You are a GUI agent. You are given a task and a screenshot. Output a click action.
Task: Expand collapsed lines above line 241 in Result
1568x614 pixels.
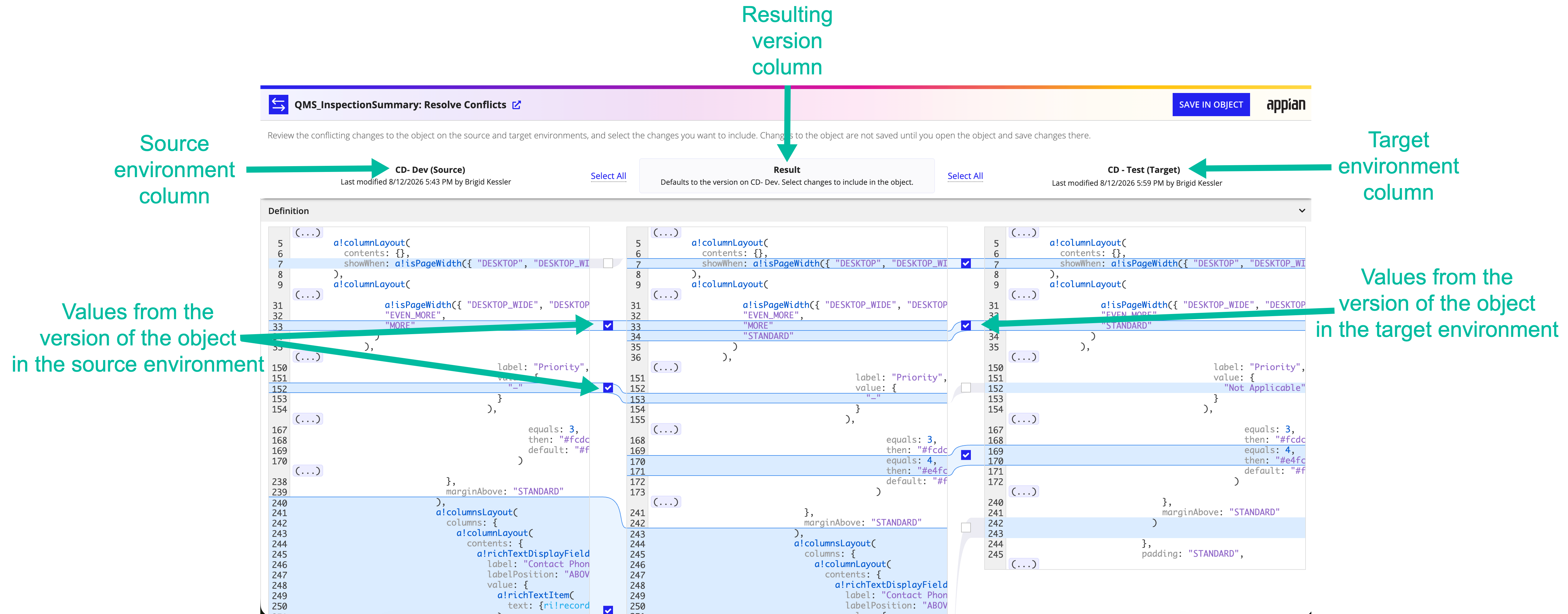[665, 502]
